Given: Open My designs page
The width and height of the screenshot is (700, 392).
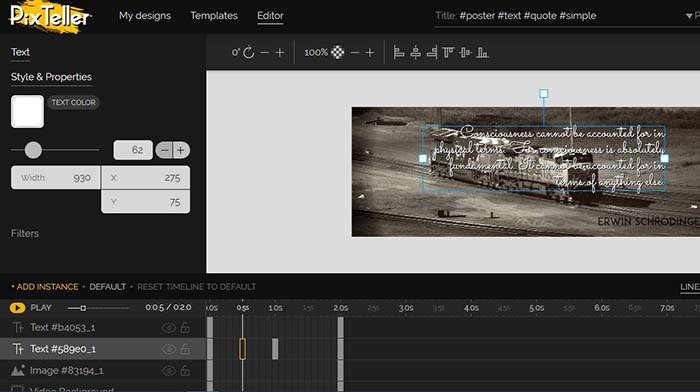Looking at the screenshot, I should pyautogui.click(x=145, y=16).
